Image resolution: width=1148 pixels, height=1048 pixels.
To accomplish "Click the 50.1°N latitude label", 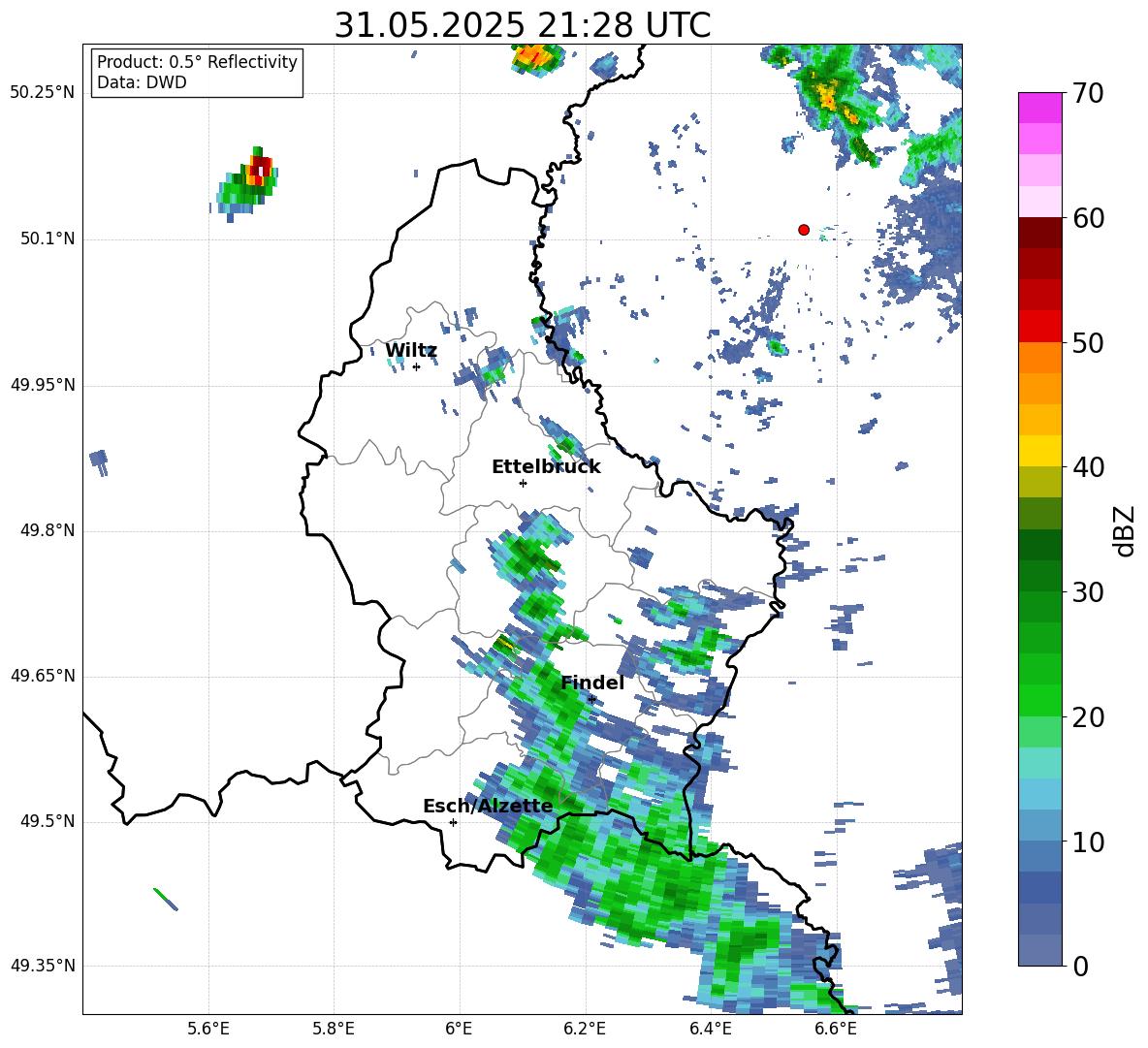I will point(48,239).
